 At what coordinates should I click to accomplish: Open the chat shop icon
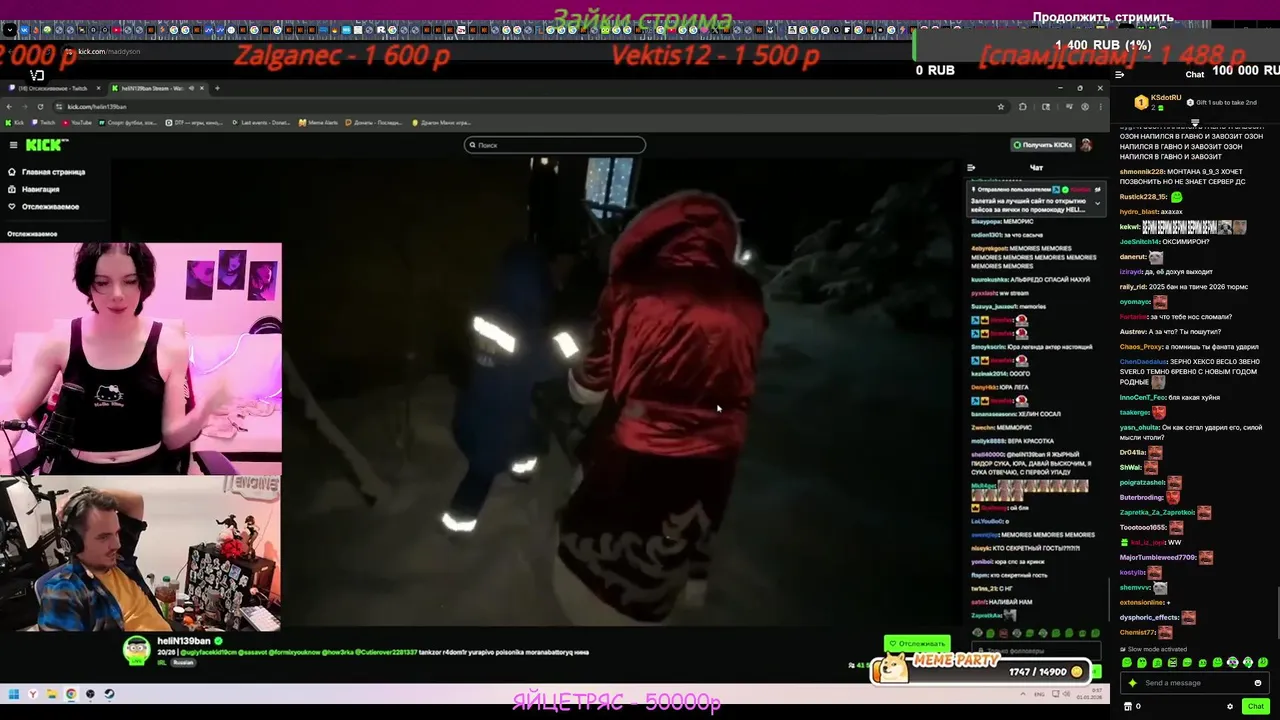coord(1128,706)
